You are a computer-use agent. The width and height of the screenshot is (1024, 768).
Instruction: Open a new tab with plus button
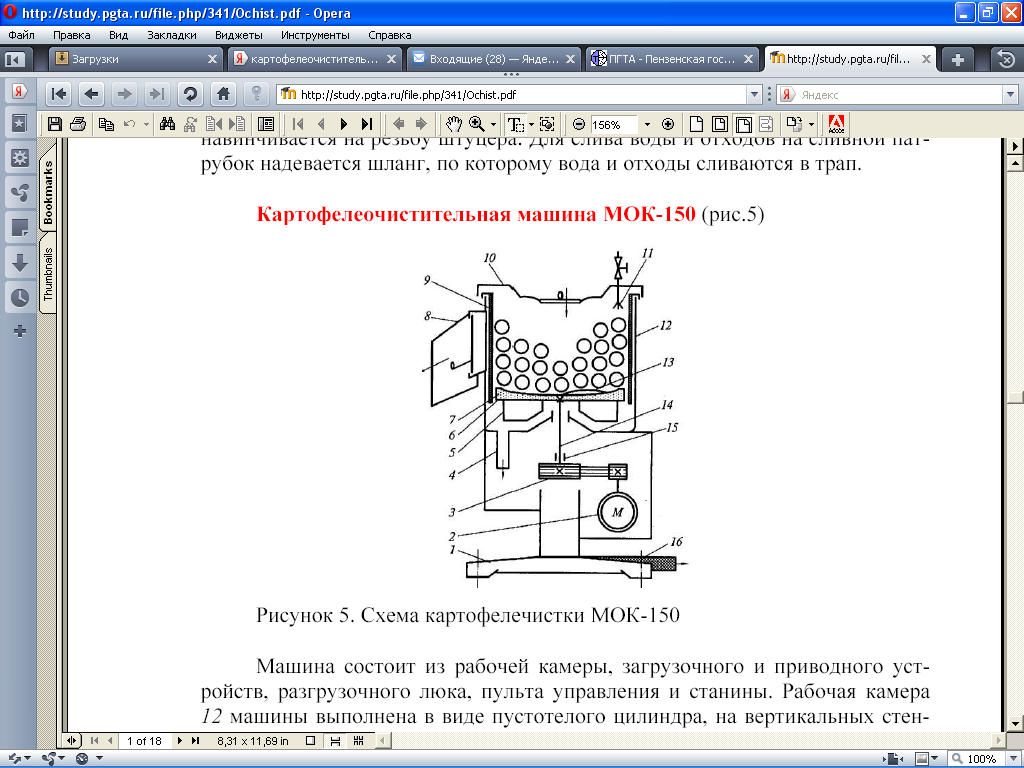(x=957, y=59)
